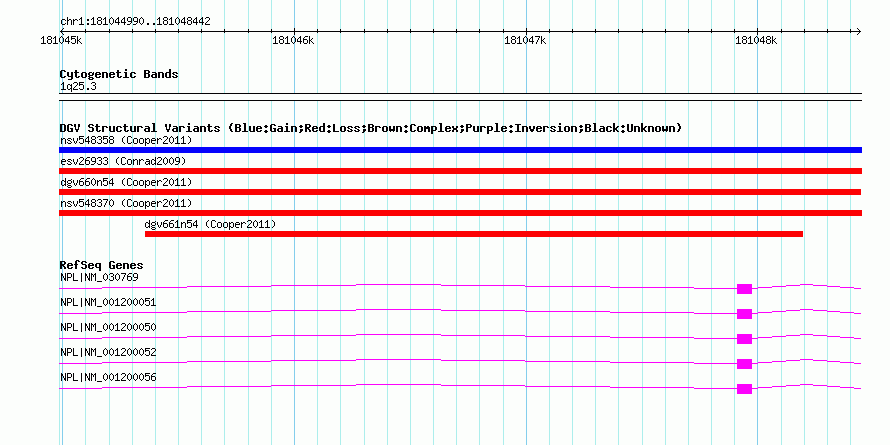Click the chr1:181044990..181048442 region label
The image size is (890, 445).
135,22
